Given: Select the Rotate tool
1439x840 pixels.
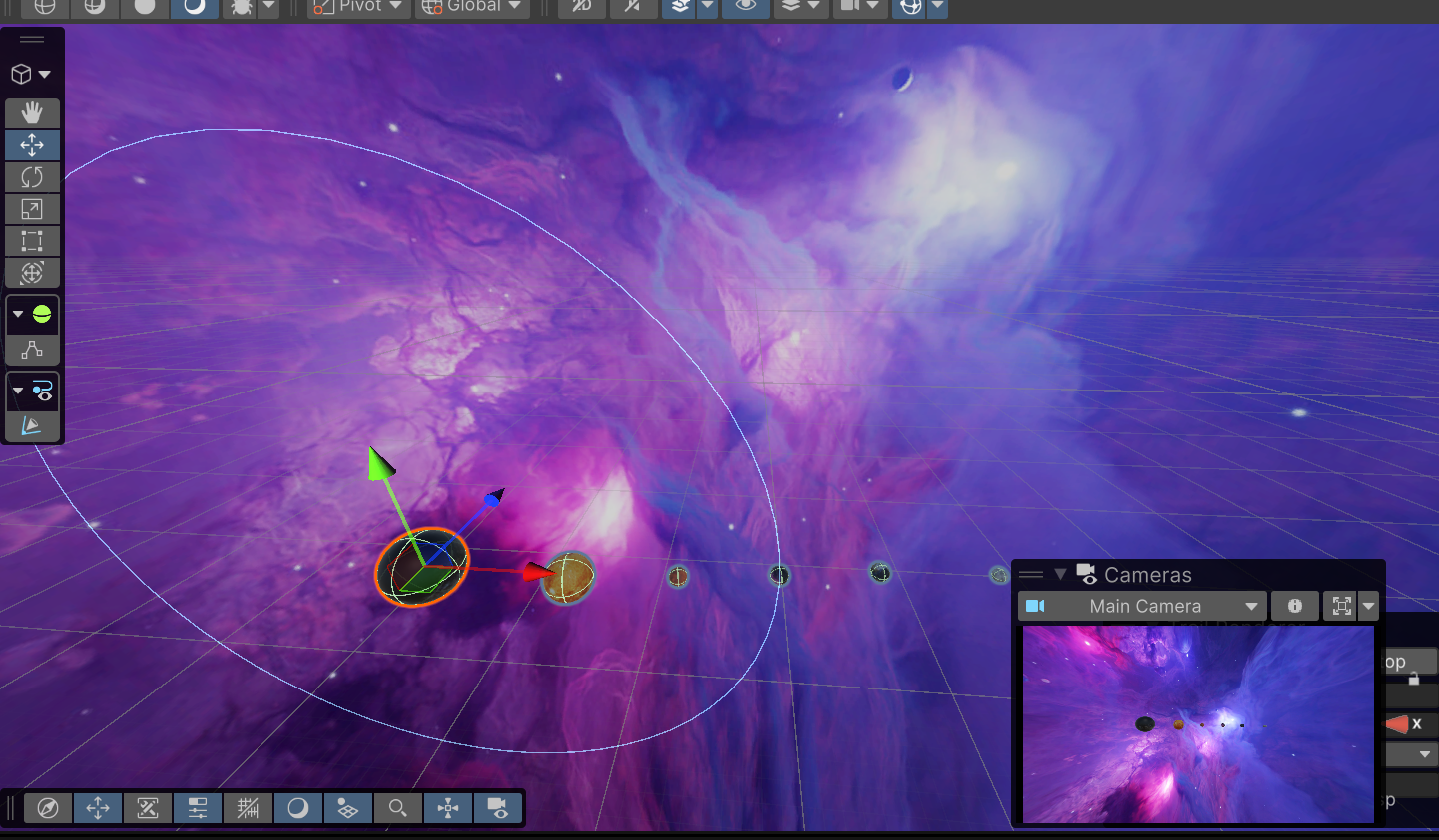Looking at the screenshot, I should (32, 177).
